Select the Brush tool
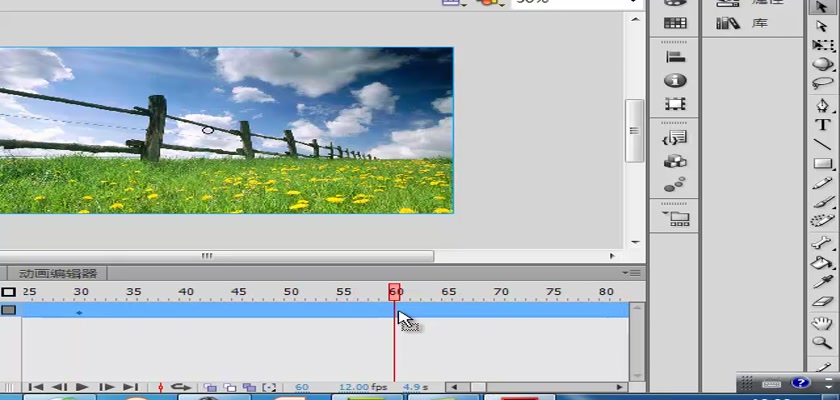840x400 pixels. tap(823, 202)
